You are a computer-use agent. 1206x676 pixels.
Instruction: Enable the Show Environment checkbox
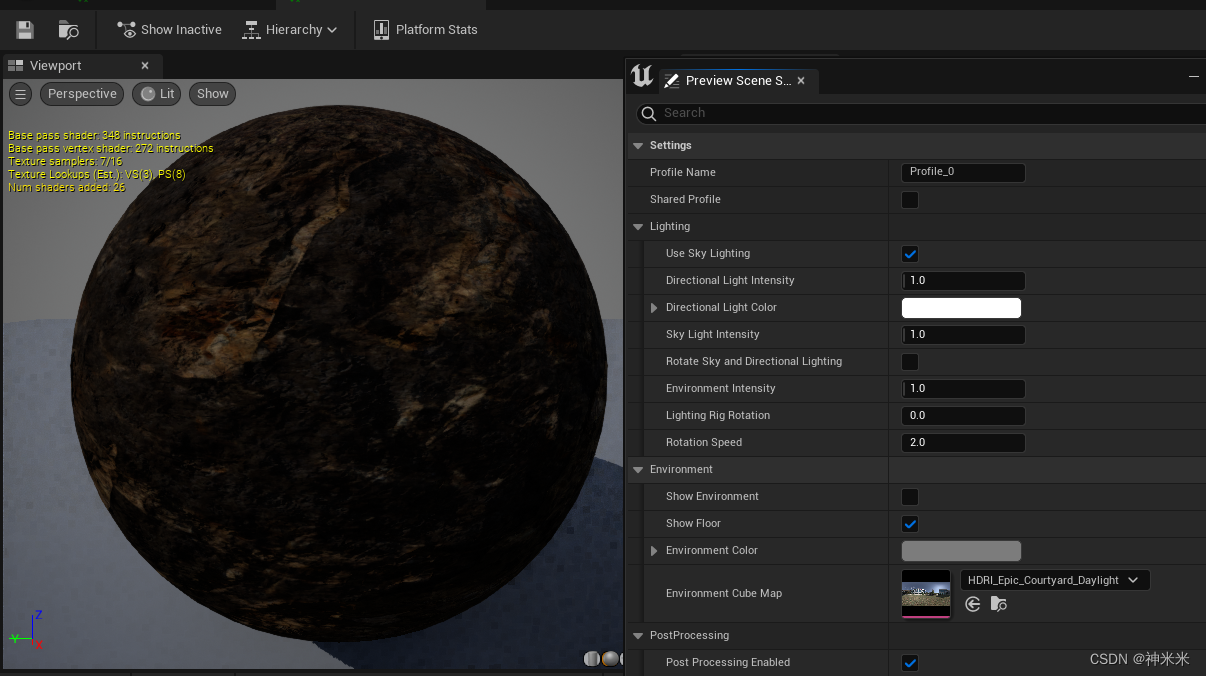[910, 497]
